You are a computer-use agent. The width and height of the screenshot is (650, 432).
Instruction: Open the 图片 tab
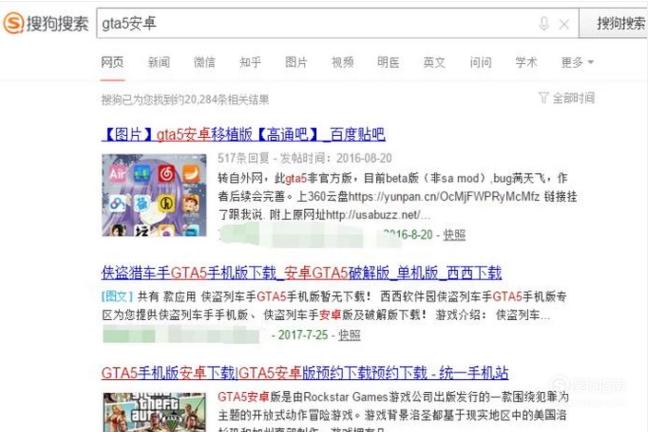tap(296, 62)
